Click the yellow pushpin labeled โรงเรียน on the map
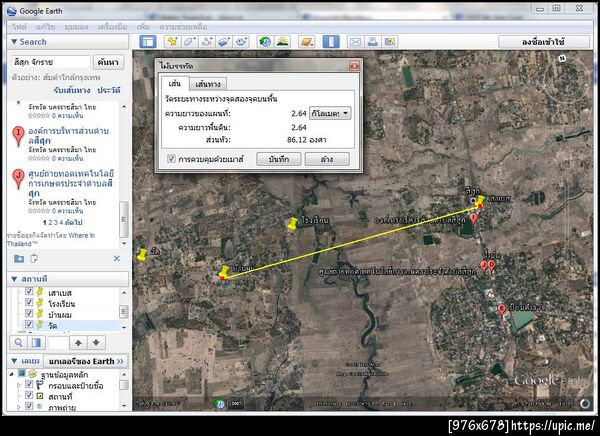600x436 pixels. coord(293,224)
